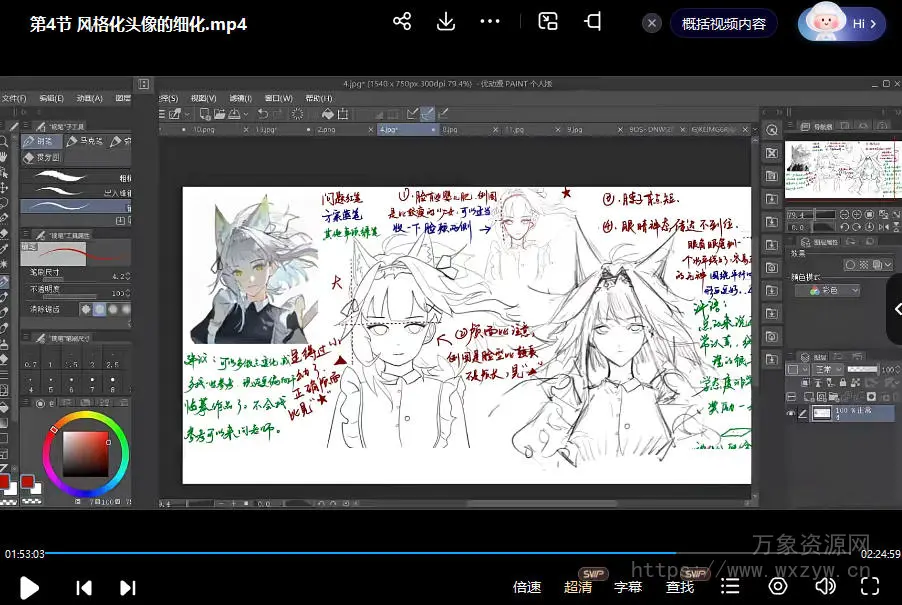Enter fullscreen mode
Viewport: 902px width, 605px height.
click(x=870, y=587)
